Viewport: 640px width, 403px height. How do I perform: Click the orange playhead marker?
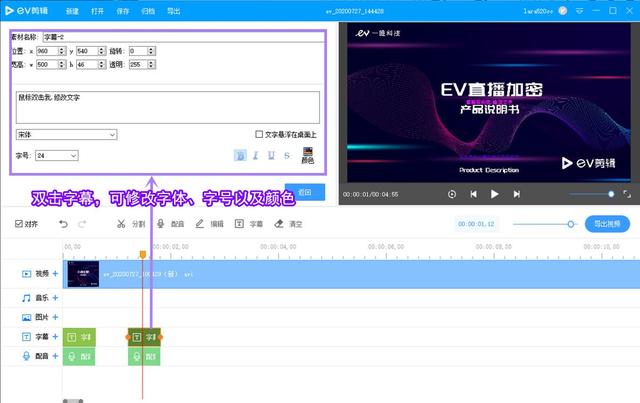[x=142, y=255]
